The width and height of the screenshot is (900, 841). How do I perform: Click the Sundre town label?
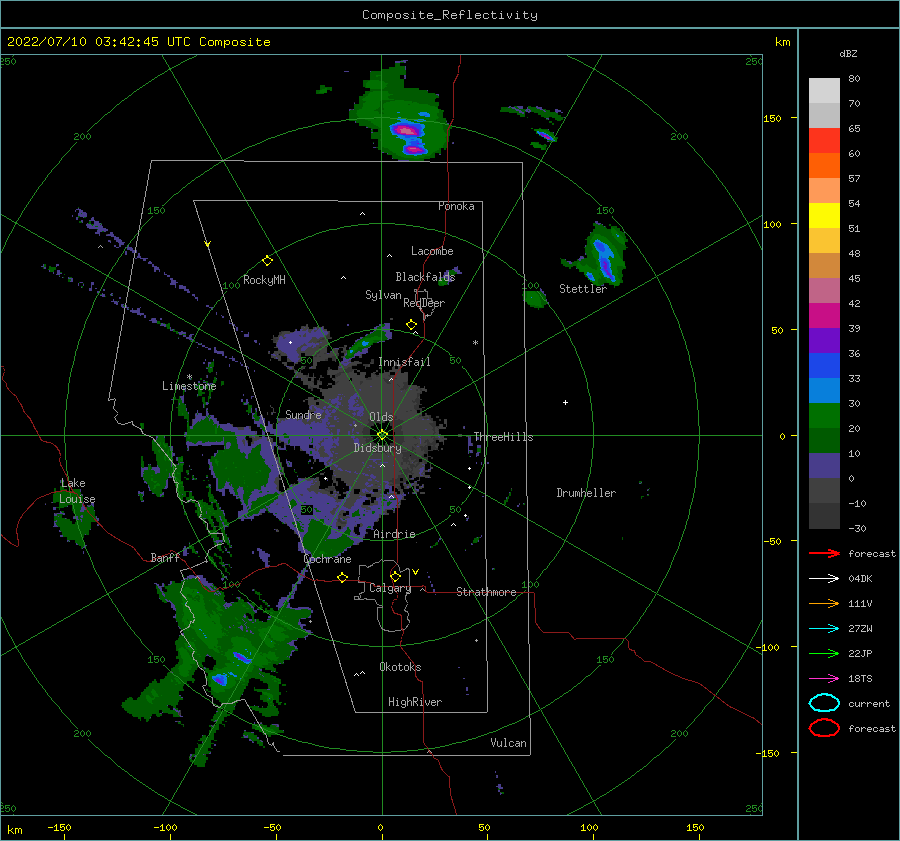[303, 414]
